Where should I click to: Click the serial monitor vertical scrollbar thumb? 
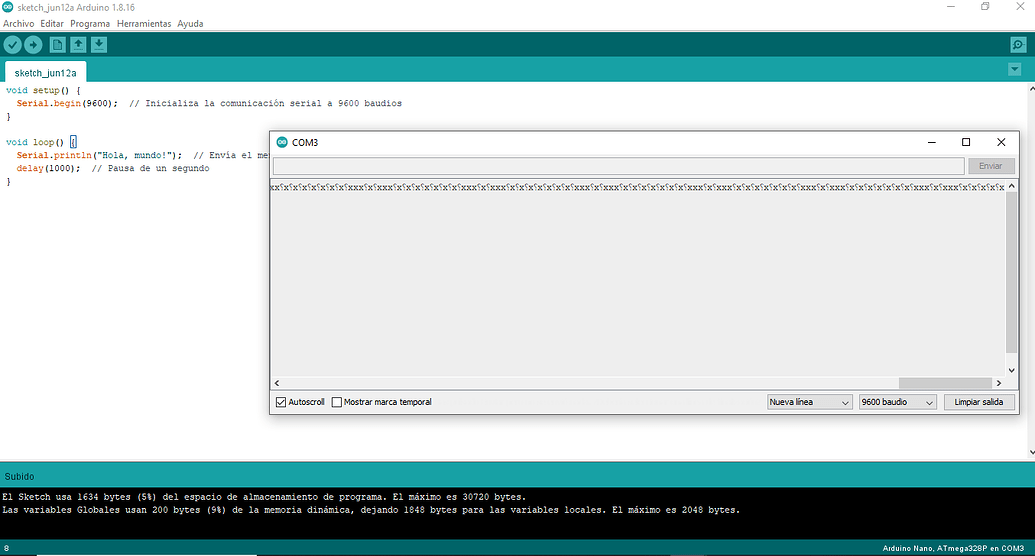[1011, 273]
